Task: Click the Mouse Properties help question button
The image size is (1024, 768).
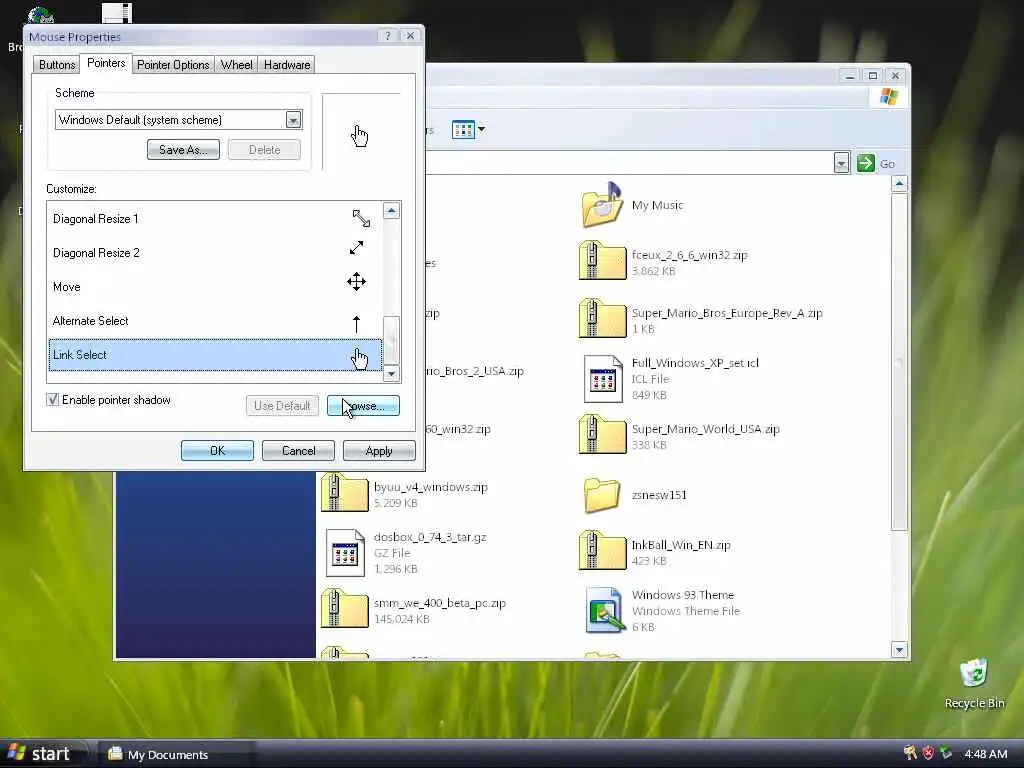Action: tap(388, 36)
